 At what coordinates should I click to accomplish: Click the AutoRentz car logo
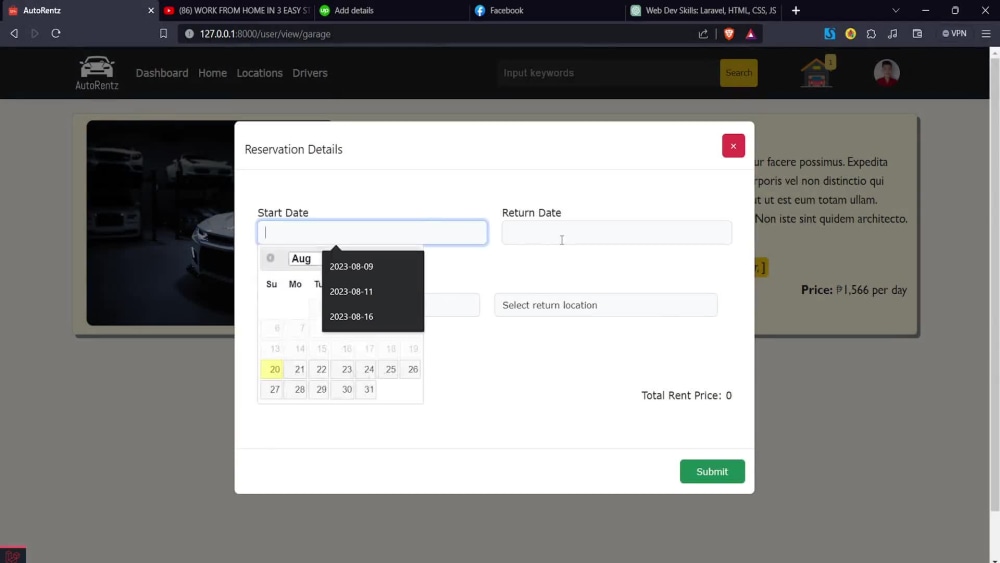(97, 73)
